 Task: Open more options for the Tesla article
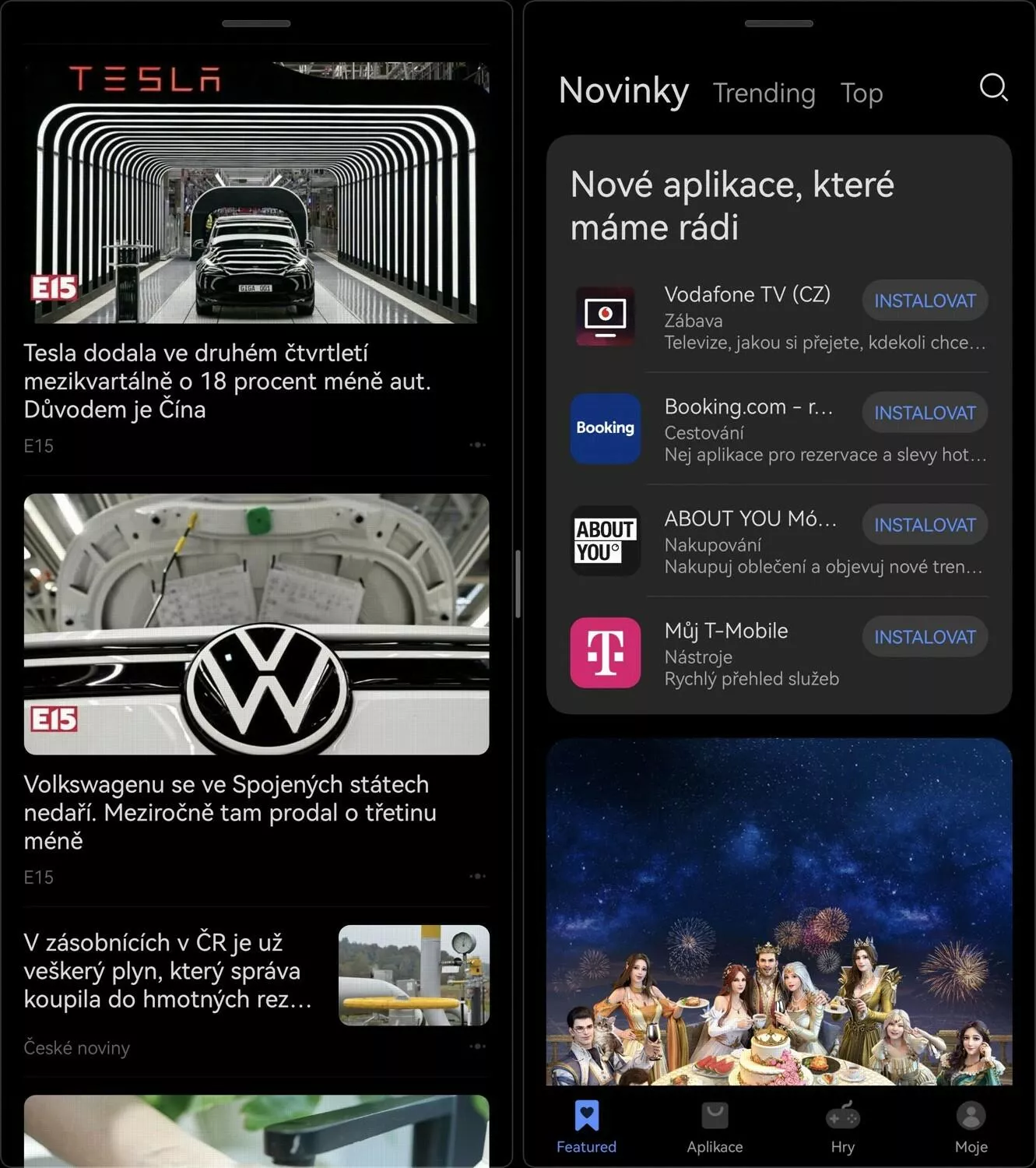tap(478, 445)
